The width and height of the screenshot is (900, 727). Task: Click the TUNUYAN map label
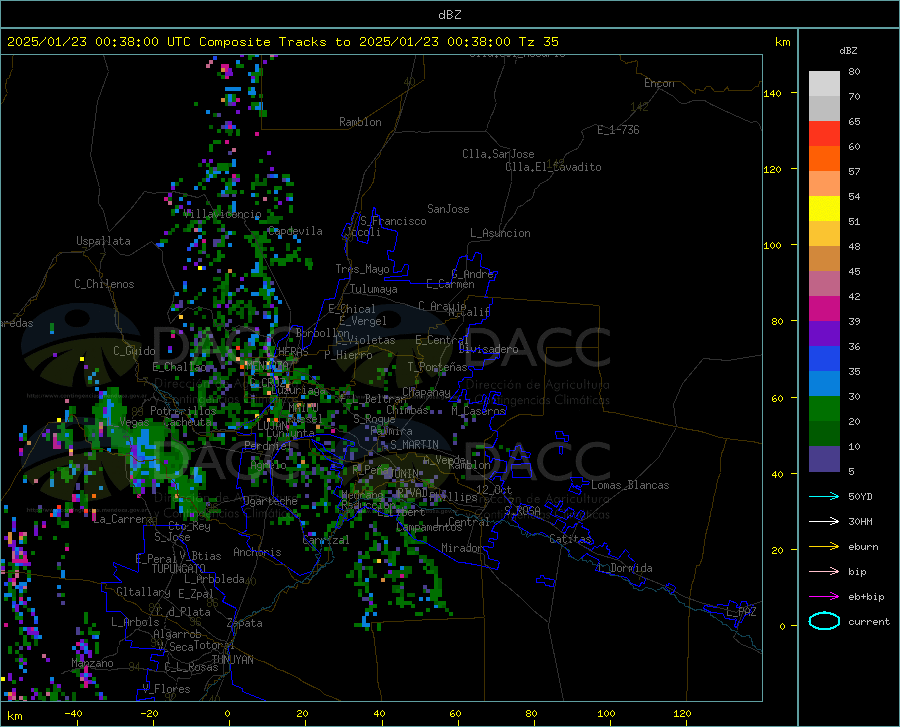pyautogui.click(x=232, y=660)
